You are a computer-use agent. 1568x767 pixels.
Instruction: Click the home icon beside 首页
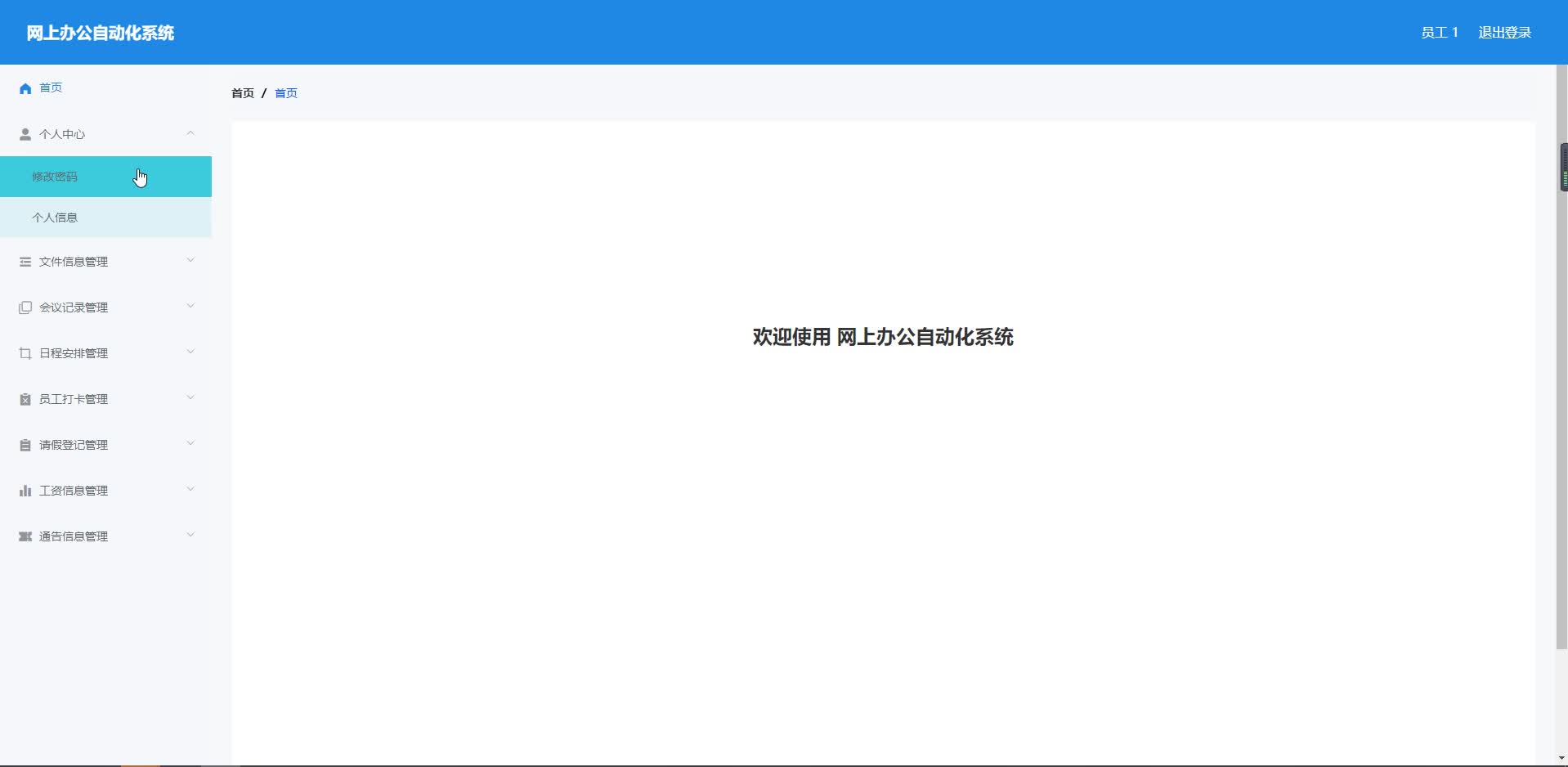(25, 88)
